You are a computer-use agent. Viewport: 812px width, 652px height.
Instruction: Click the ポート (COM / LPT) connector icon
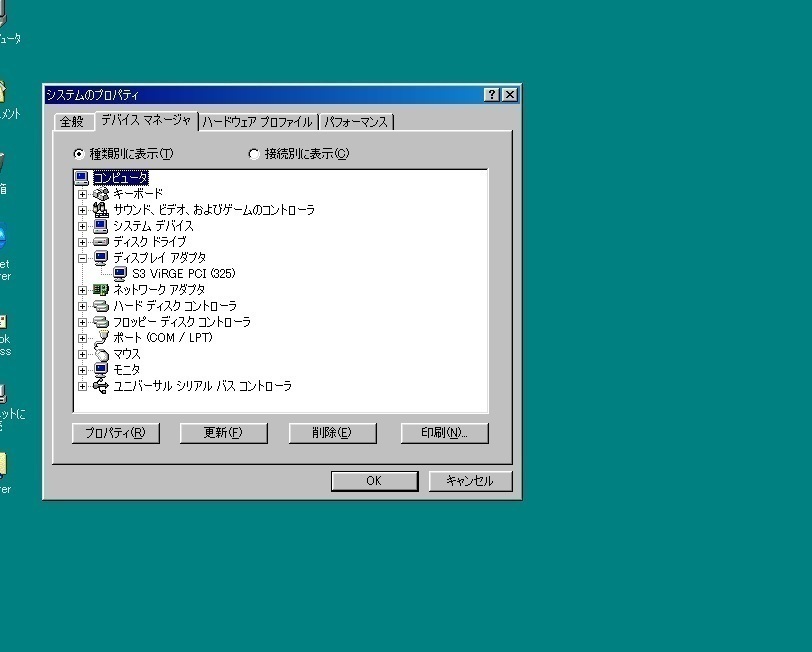coord(100,338)
